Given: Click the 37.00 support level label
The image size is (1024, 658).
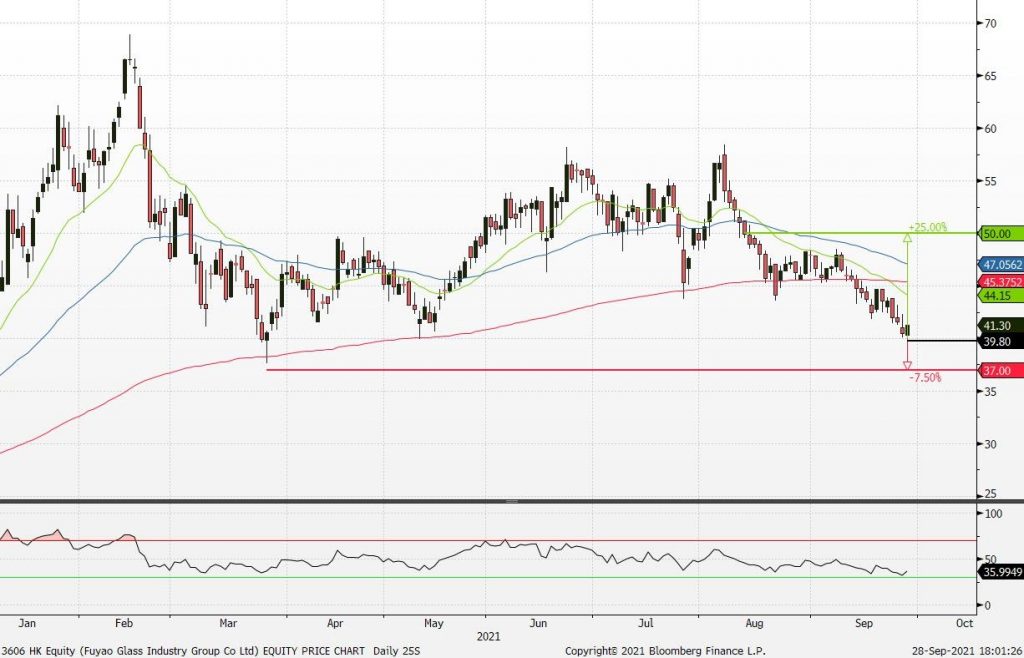Looking at the screenshot, I should click(1000, 371).
